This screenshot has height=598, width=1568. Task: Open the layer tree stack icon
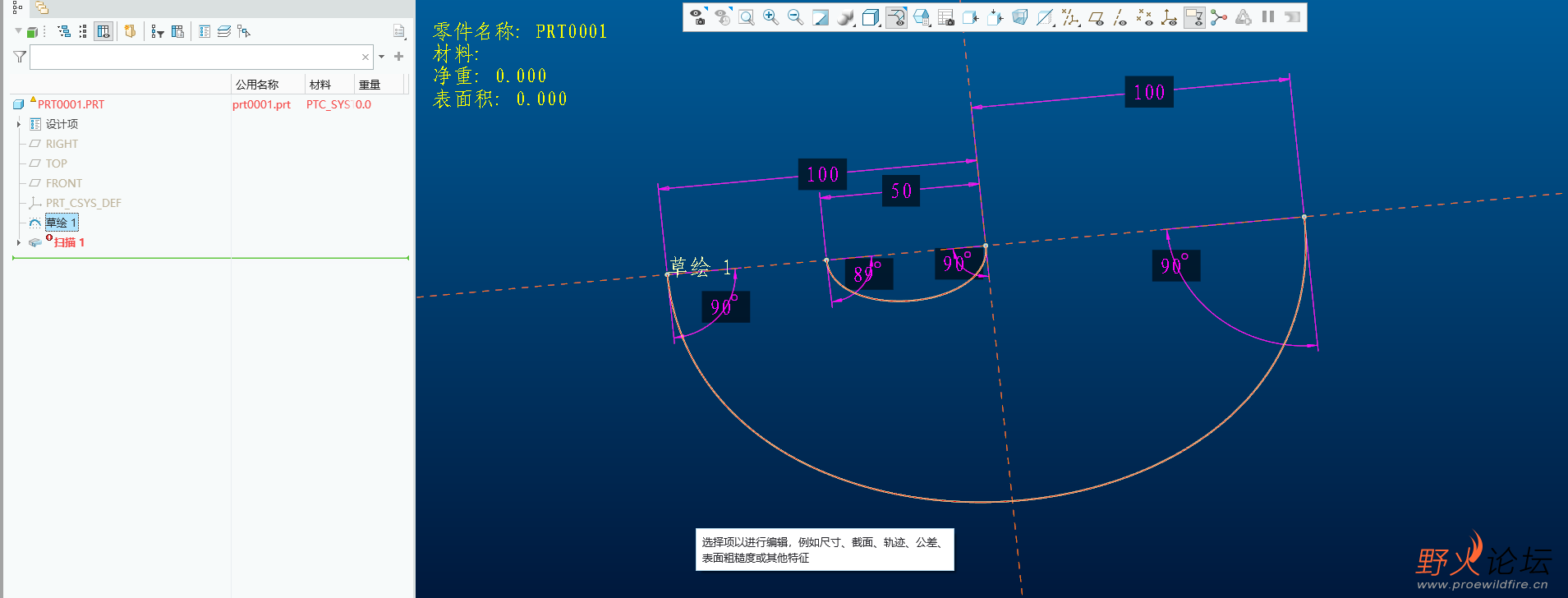(224, 31)
